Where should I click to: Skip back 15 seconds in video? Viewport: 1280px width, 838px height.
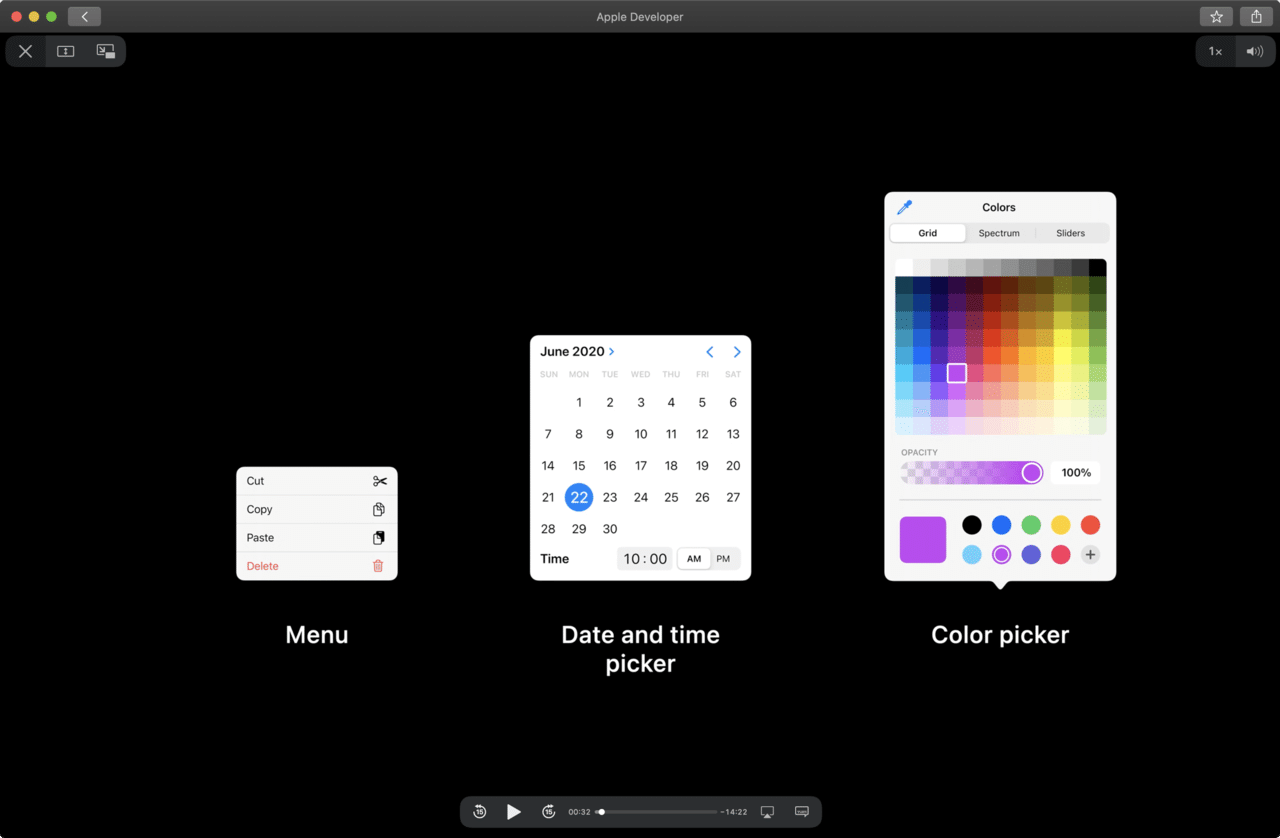click(480, 812)
